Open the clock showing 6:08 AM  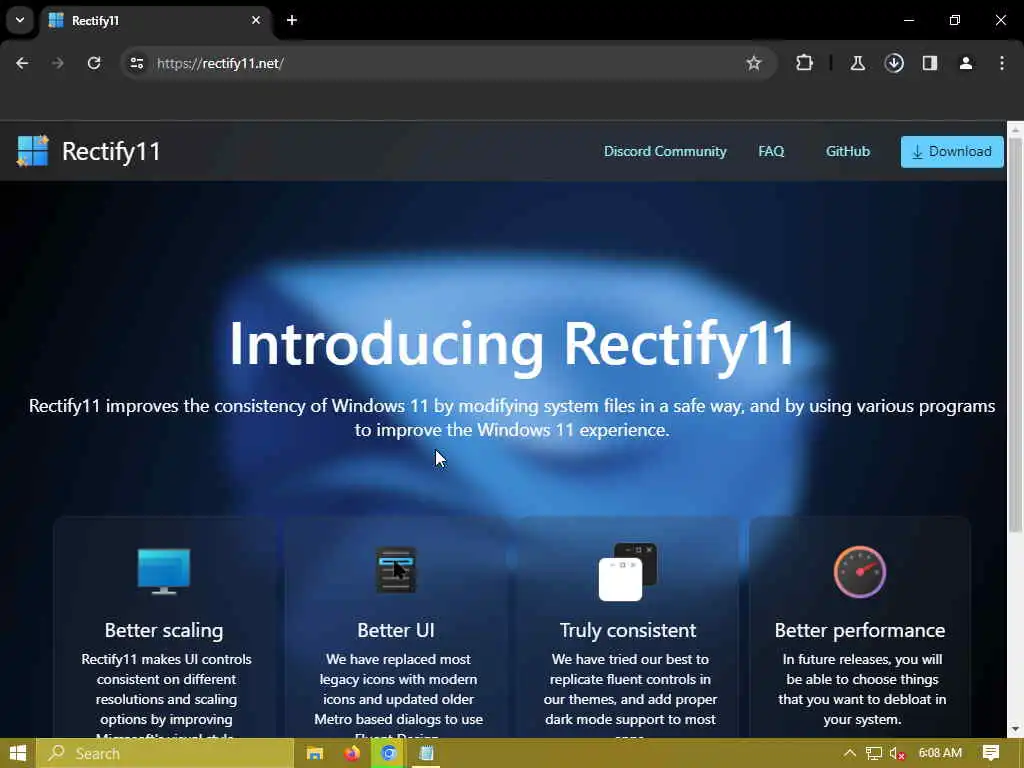(x=940, y=753)
